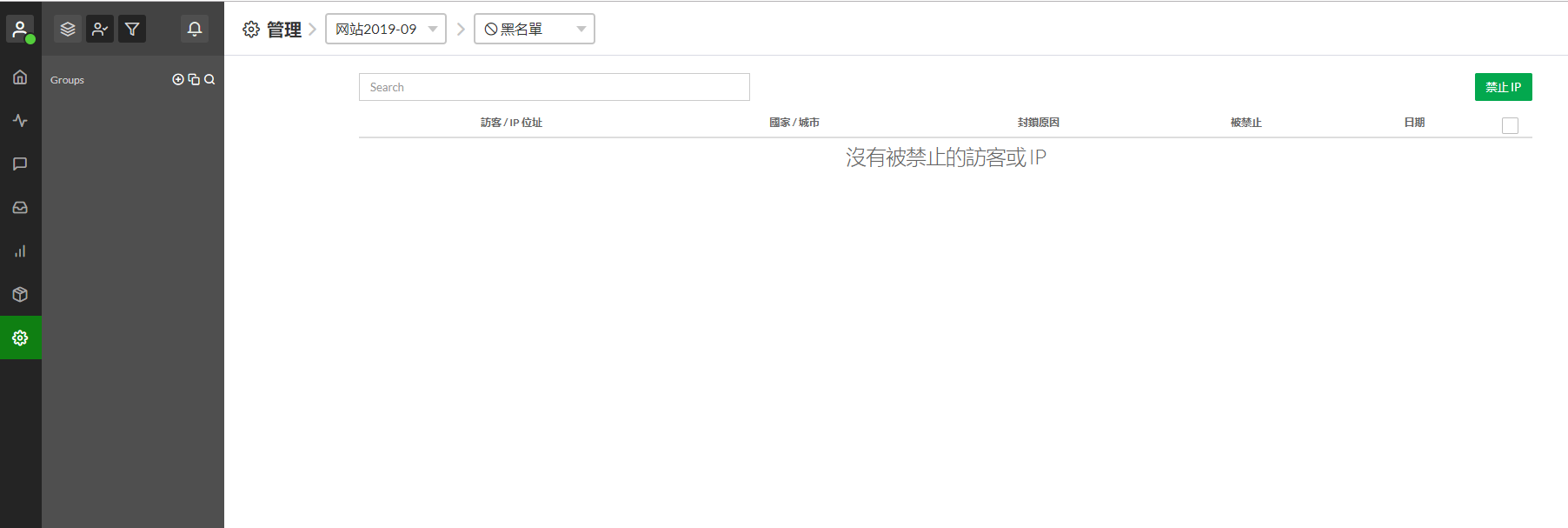
Task: Search groups with the magnifier icon
Action: pyautogui.click(x=209, y=79)
